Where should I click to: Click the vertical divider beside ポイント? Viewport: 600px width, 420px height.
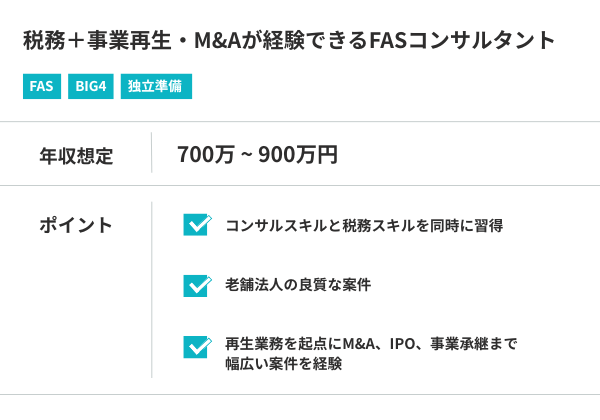pos(152,290)
